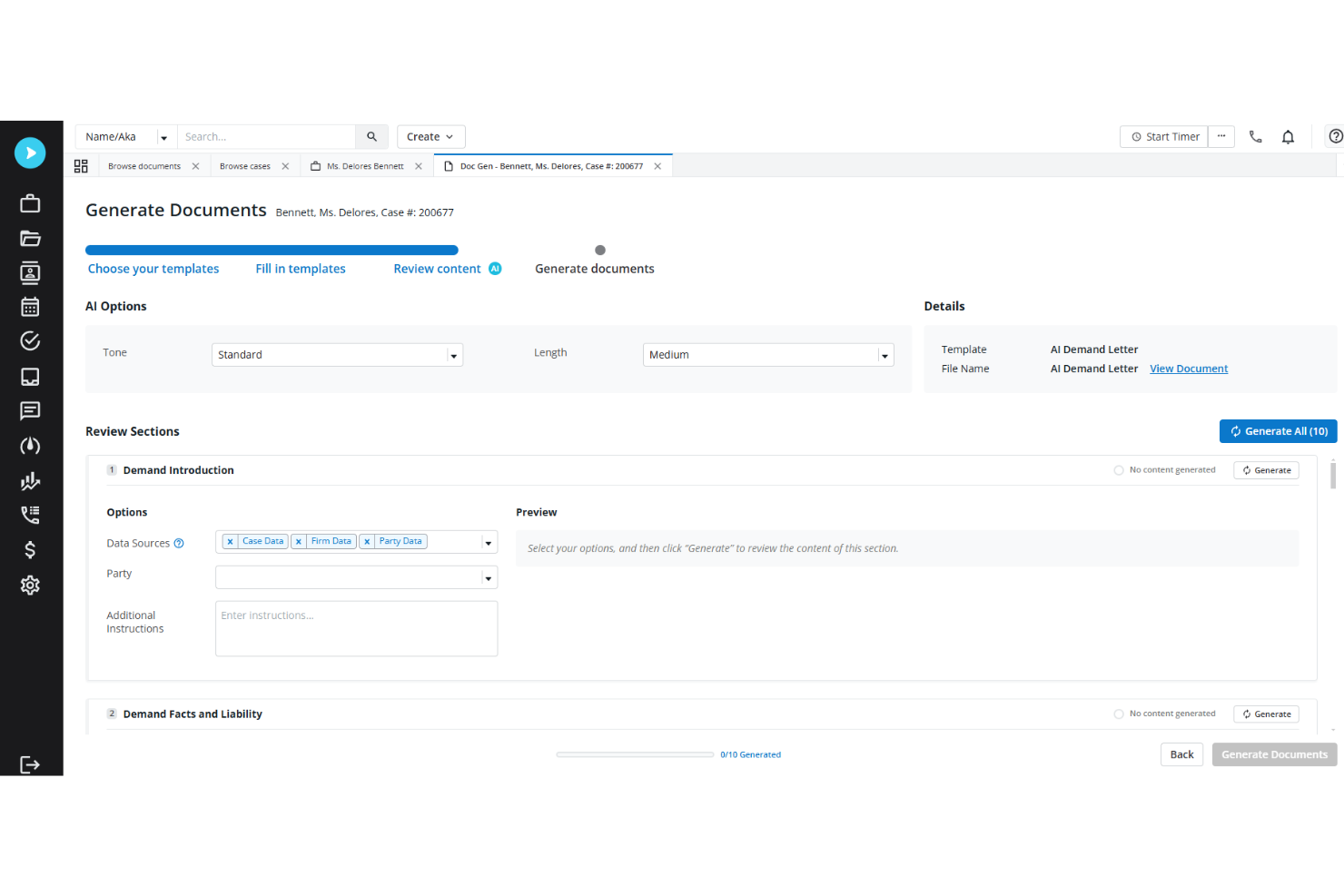Open the contacts sidebar icon
Screen dimensions: 1344x896
(30, 272)
